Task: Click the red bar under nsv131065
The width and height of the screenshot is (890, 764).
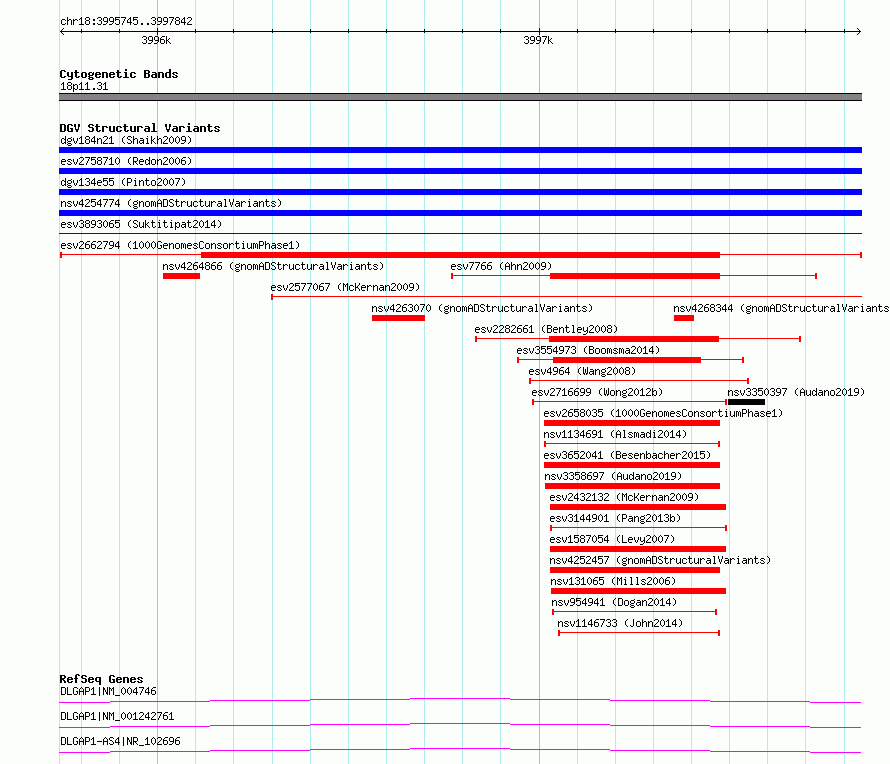Action: (638, 591)
